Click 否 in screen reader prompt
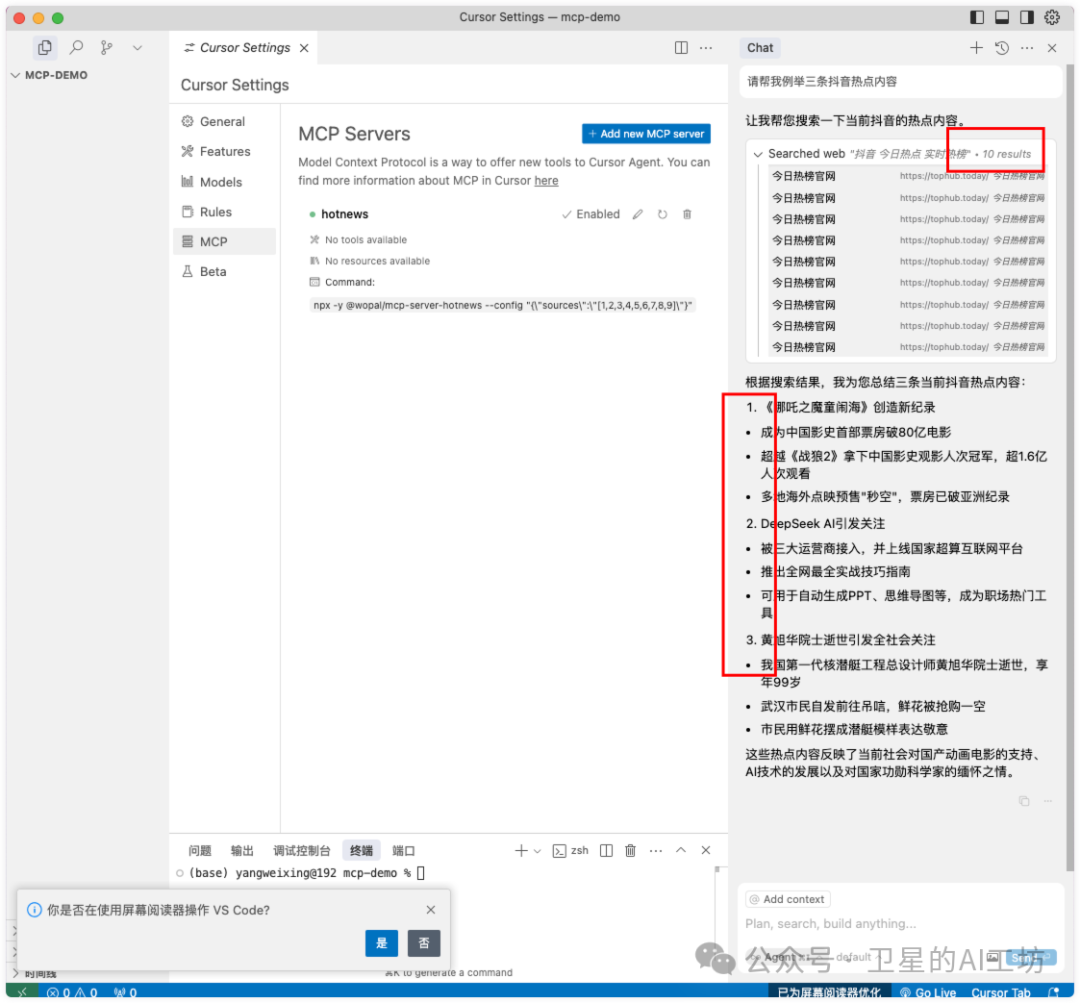Screen dimensions: 1080x1003 424,943
